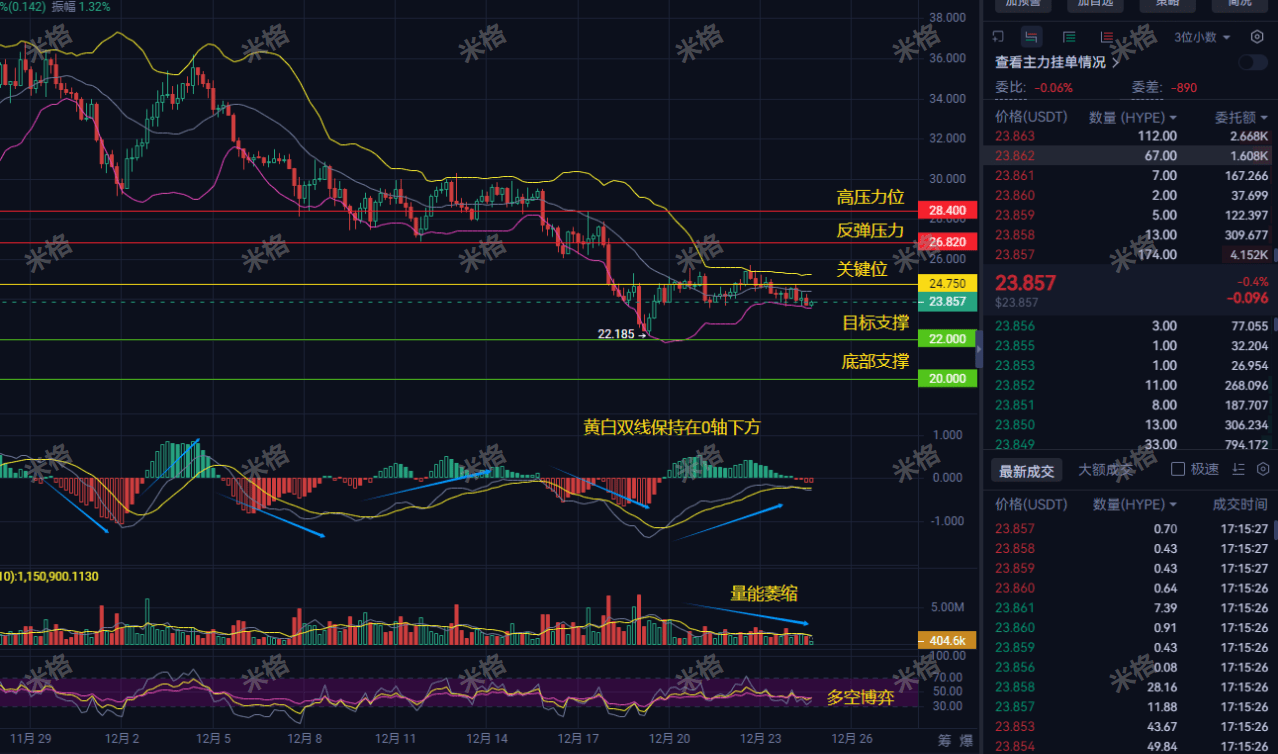Select the combined buy/sell order book view icon

tap(1031, 37)
